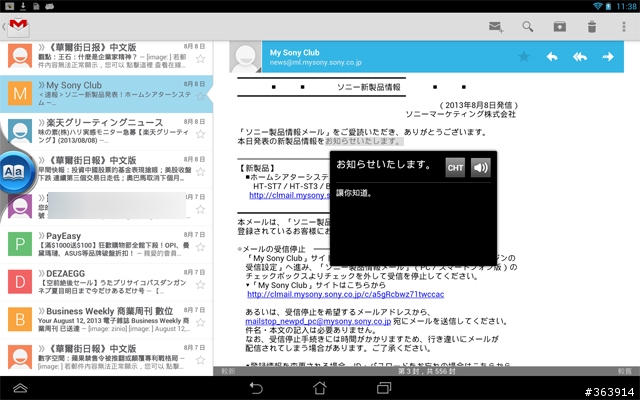Reply all to the Sony email
Screen dimensions: 640x400
(x=580, y=57)
